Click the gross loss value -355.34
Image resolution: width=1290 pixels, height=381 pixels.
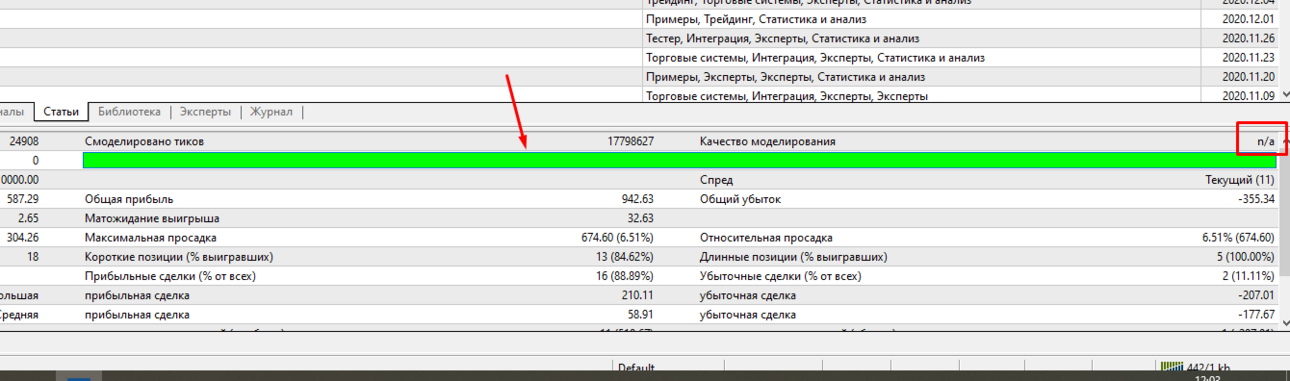click(1255, 199)
